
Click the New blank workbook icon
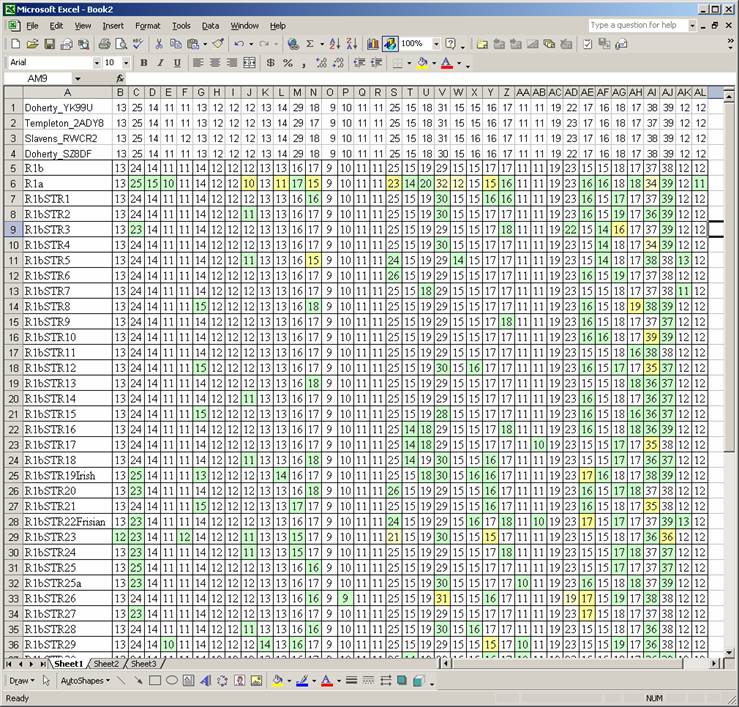15,44
